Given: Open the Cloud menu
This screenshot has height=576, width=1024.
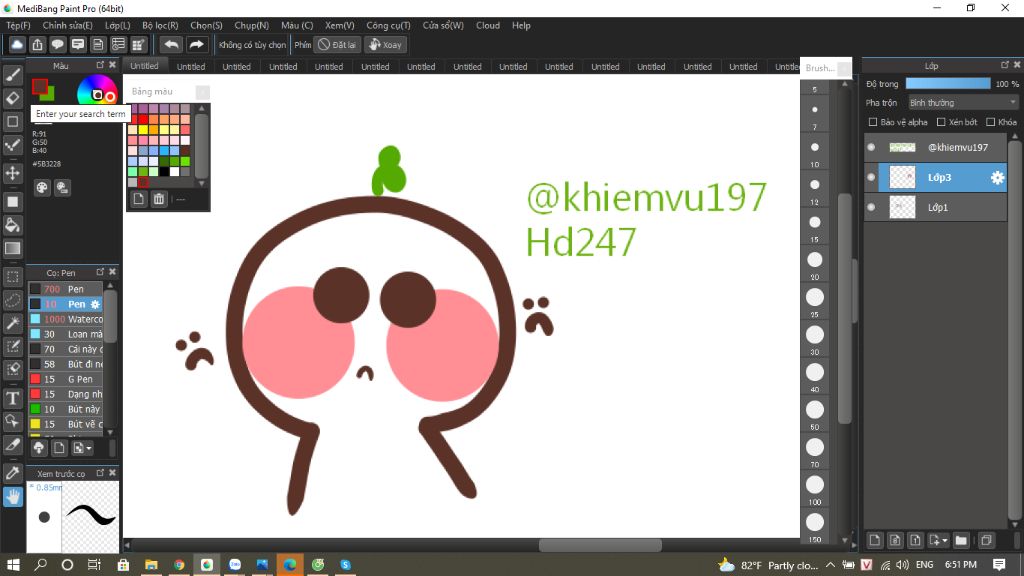Looking at the screenshot, I should pyautogui.click(x=488, y=25).
